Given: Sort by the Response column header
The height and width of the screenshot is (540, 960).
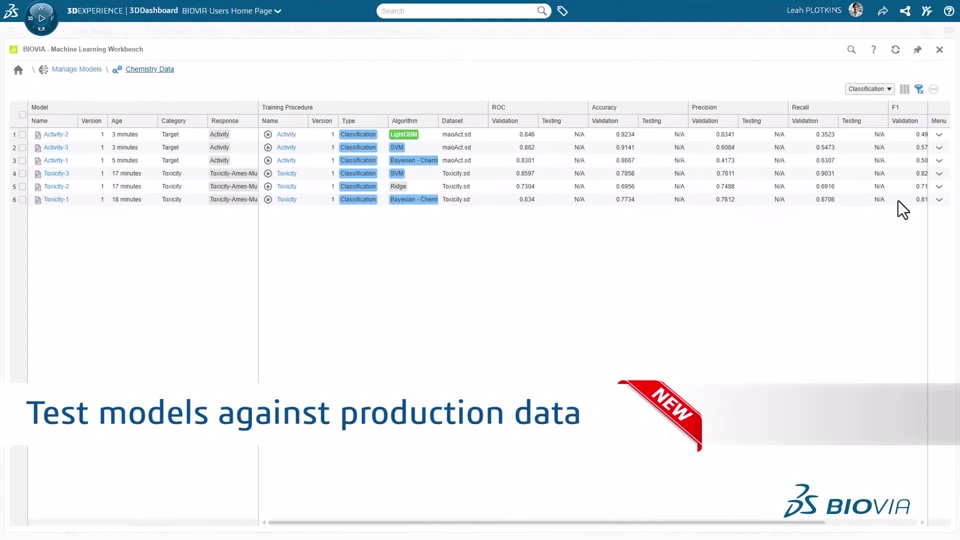Looking at the screenshot, I should point(233,121).
